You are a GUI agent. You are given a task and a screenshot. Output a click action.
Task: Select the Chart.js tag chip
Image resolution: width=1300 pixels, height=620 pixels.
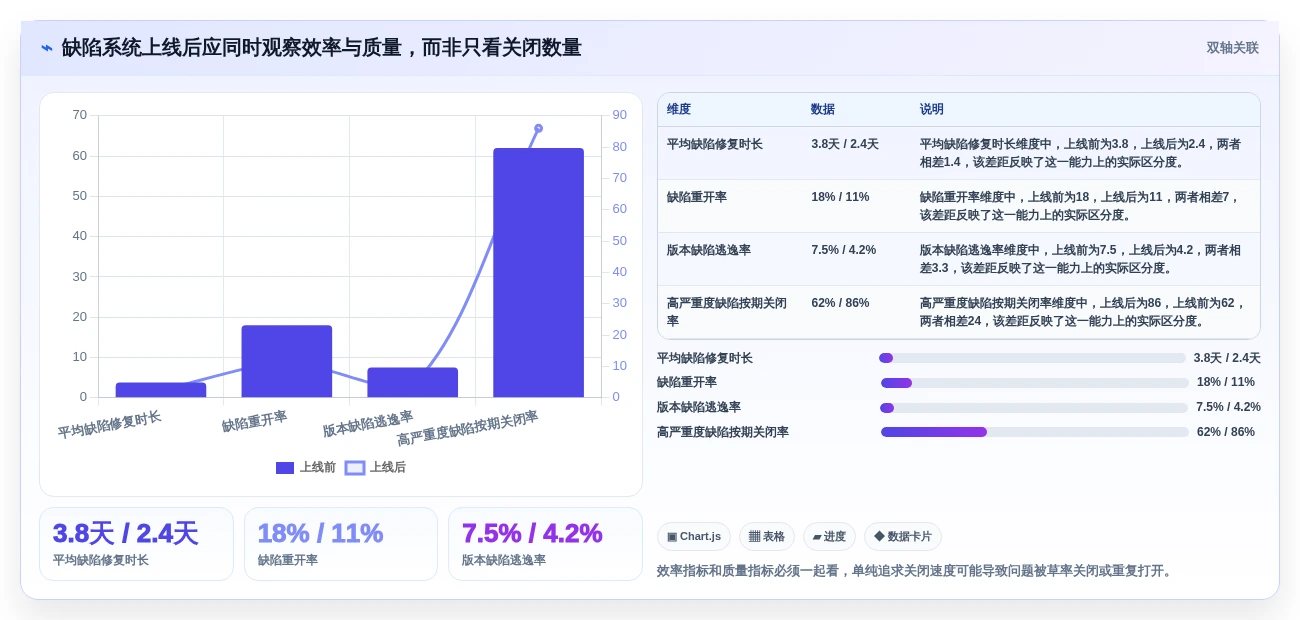(x=694, y=536)
